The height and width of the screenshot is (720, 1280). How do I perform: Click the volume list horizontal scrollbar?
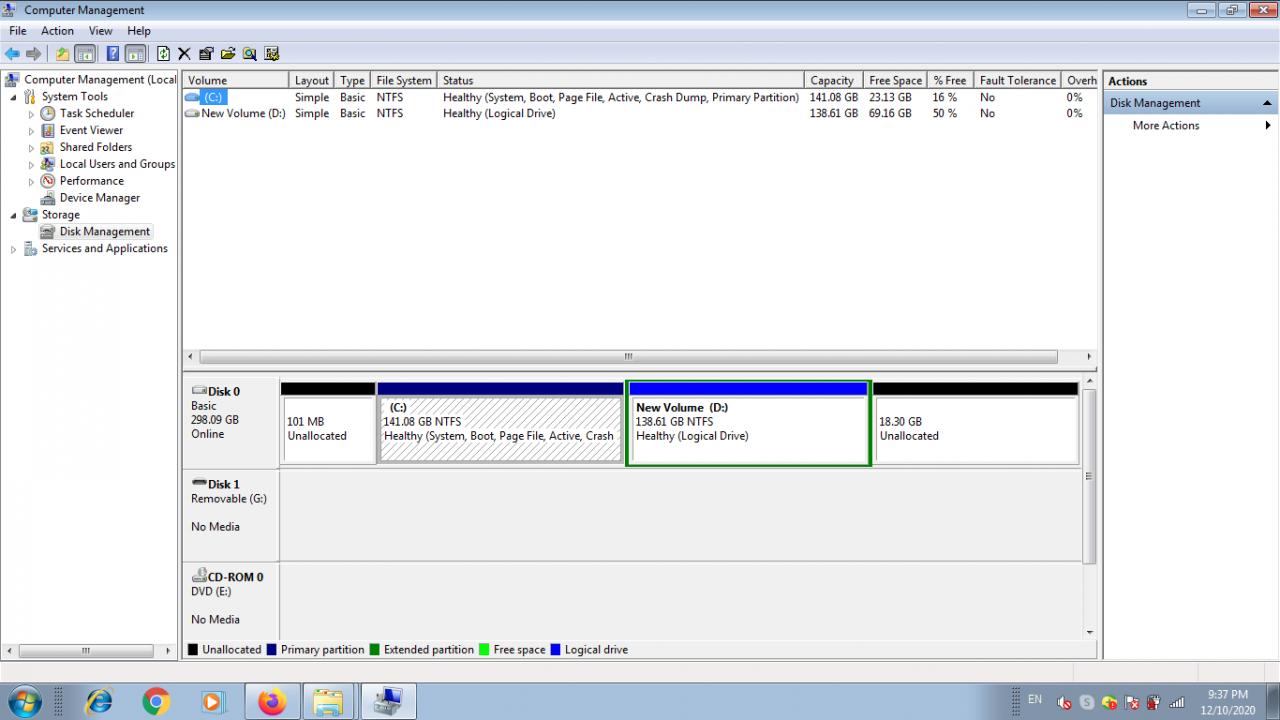628,357
